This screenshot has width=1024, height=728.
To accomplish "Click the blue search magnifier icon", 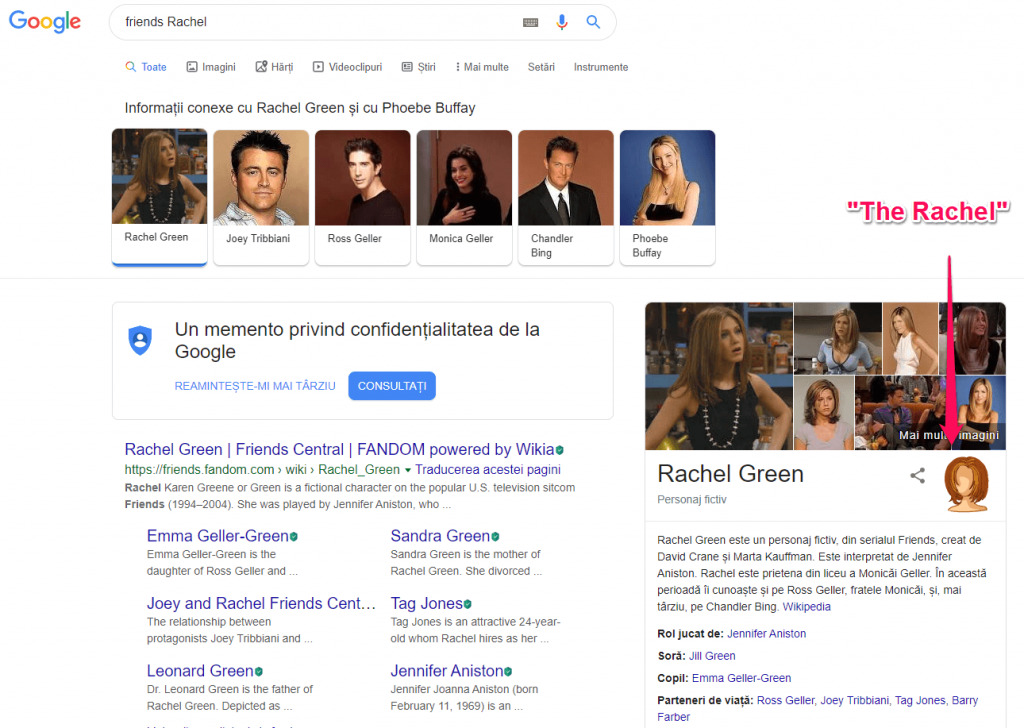I will [593, 22].
